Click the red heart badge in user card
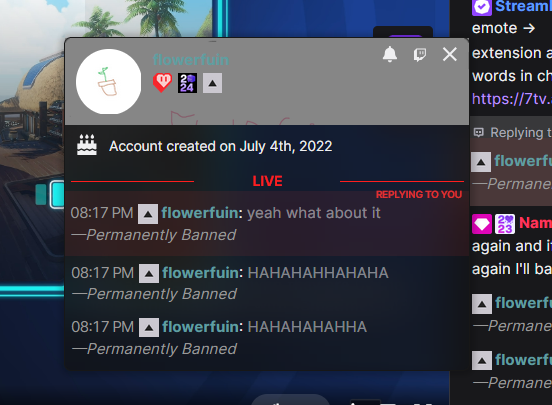552x405 pixels. pyautogui.click(x=162, y=83)
